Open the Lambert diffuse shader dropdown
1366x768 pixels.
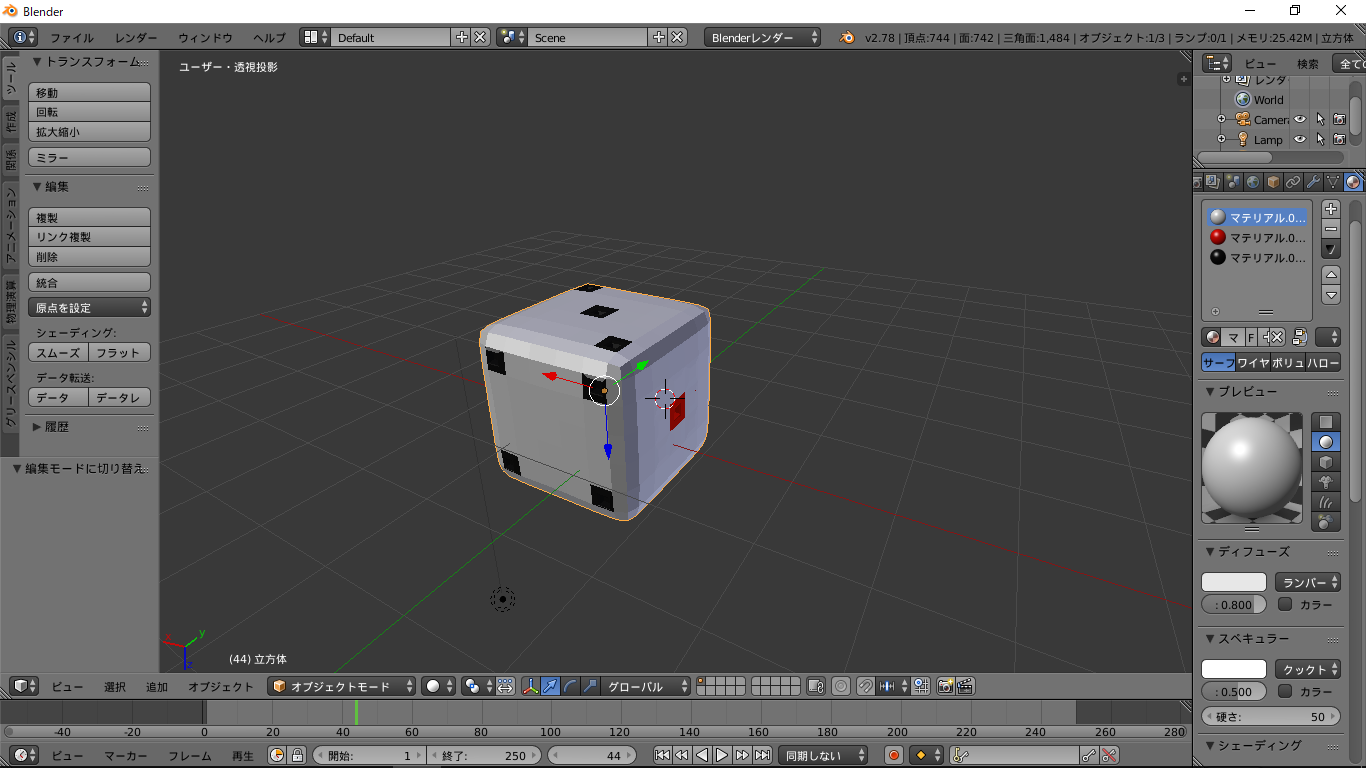1307,582
